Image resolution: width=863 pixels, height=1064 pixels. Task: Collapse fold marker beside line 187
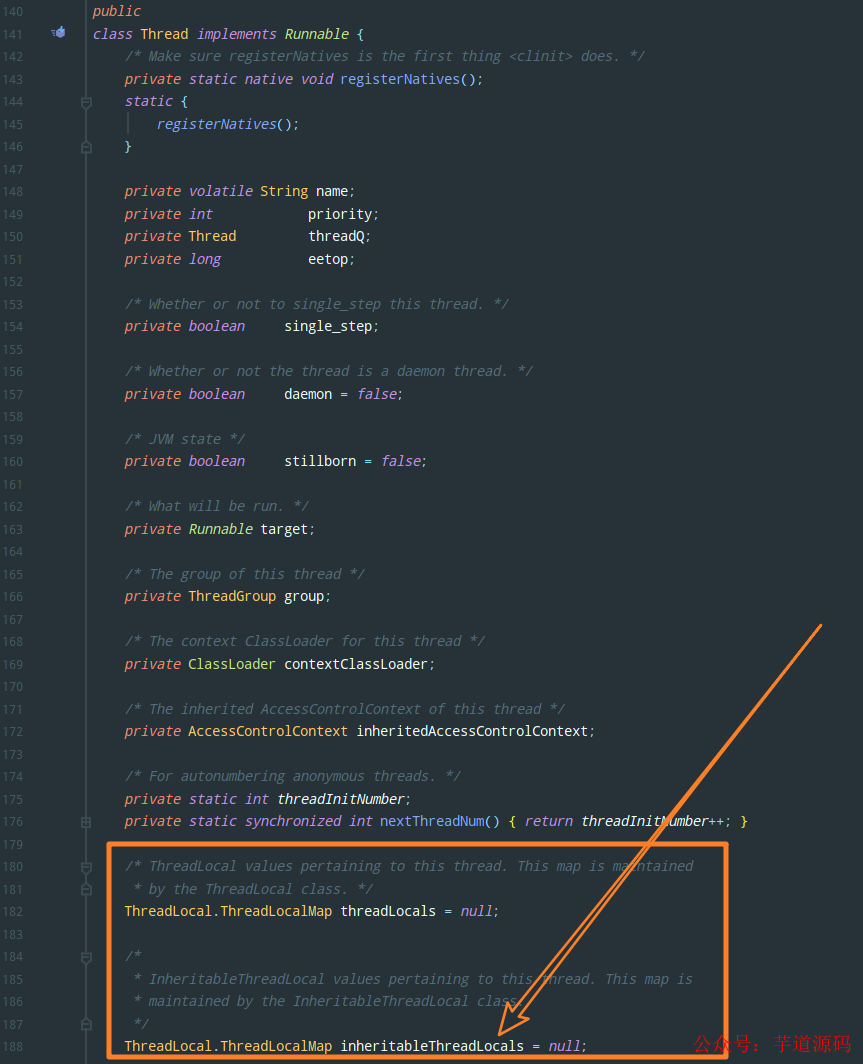[85, 1023]
